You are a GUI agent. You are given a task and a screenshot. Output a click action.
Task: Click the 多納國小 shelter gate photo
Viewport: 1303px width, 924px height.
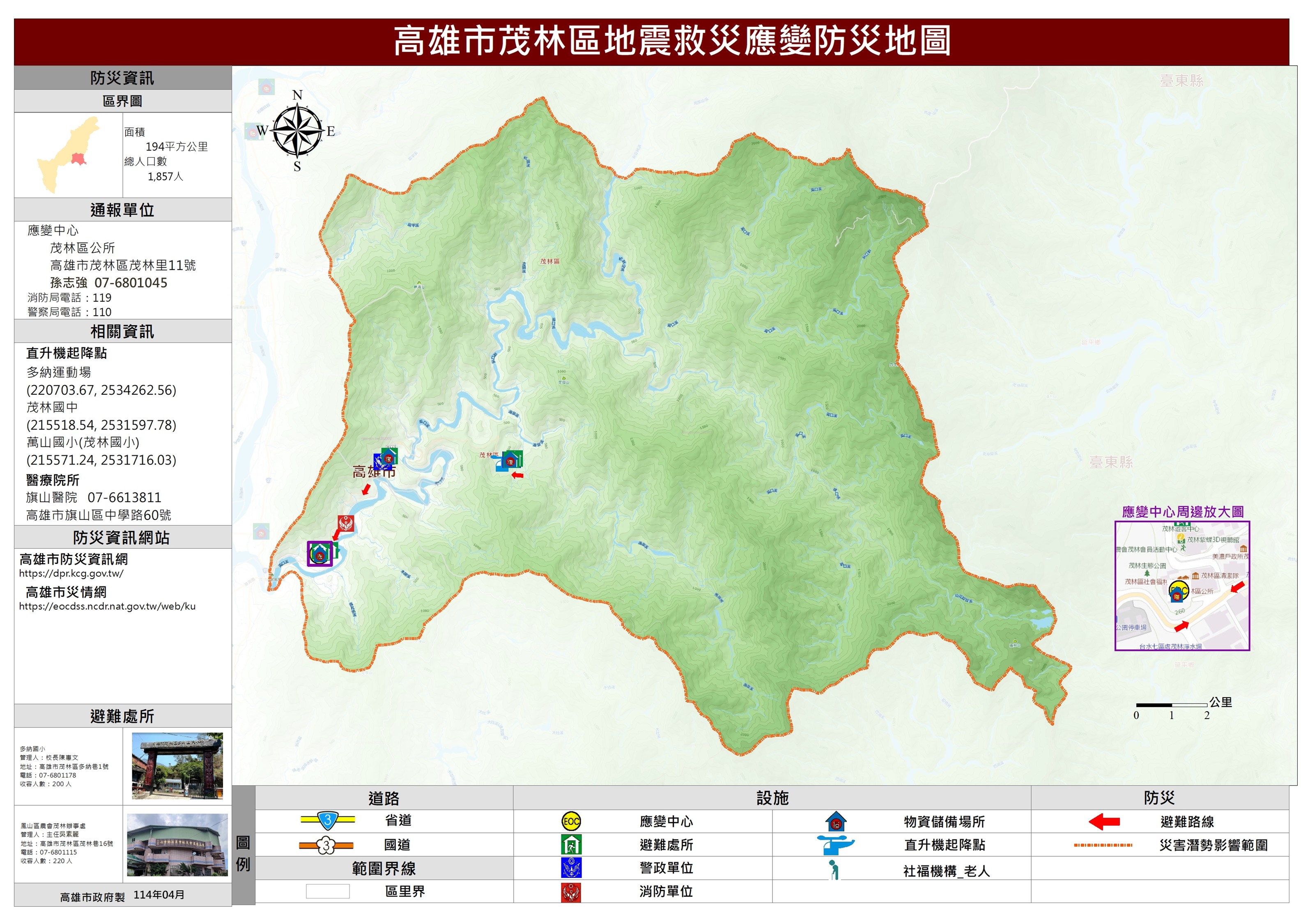[177, 766]
